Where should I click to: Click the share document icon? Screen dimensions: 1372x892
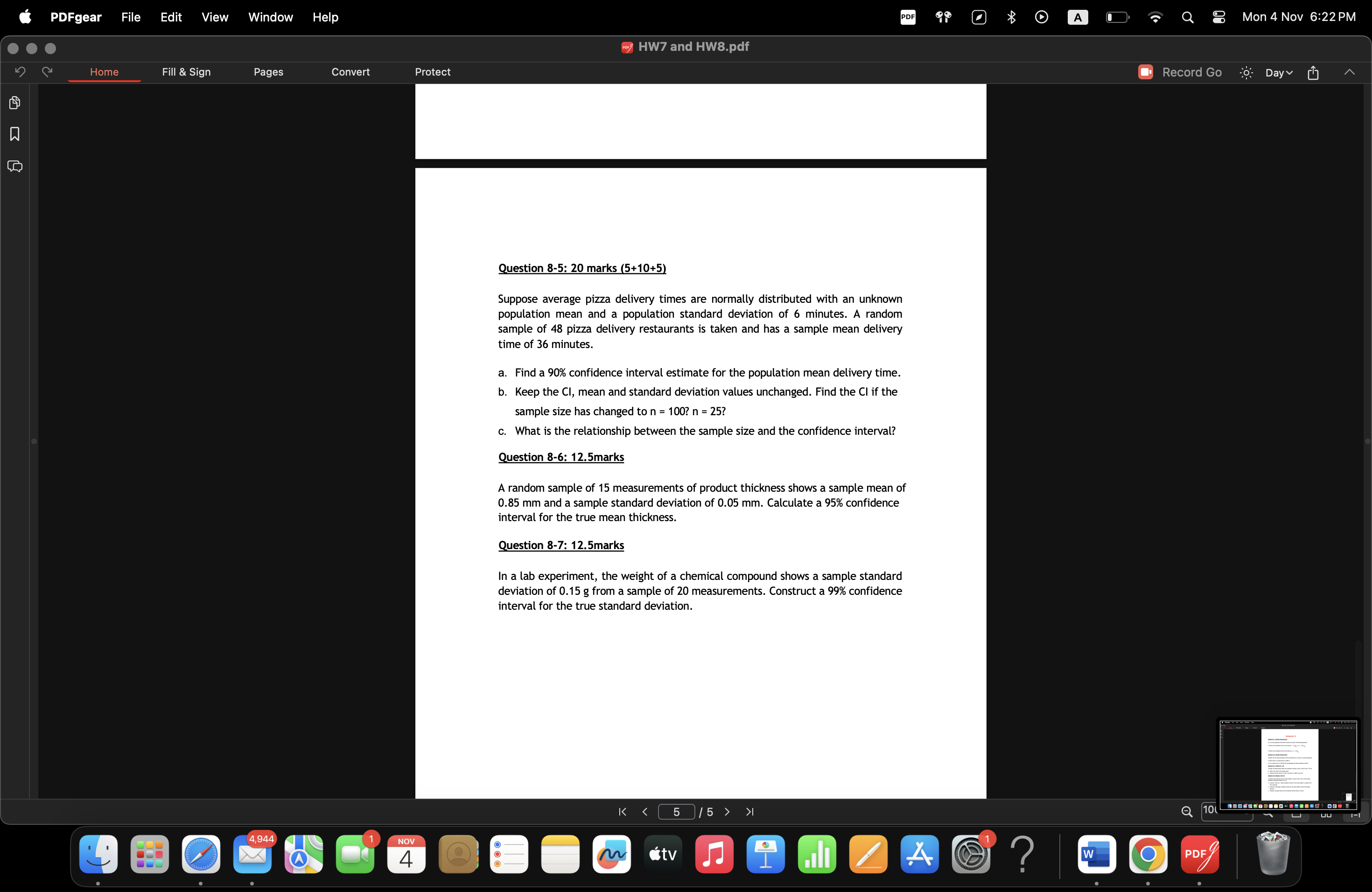1313,73
